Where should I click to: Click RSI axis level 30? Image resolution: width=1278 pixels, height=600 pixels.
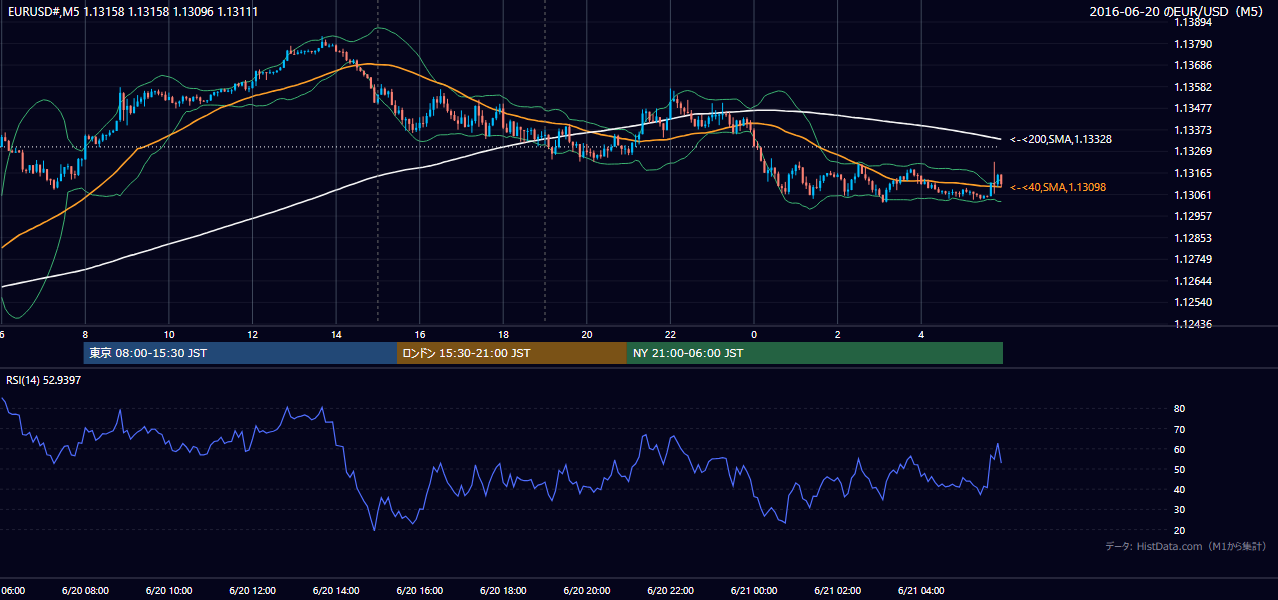pos(1179,510)
